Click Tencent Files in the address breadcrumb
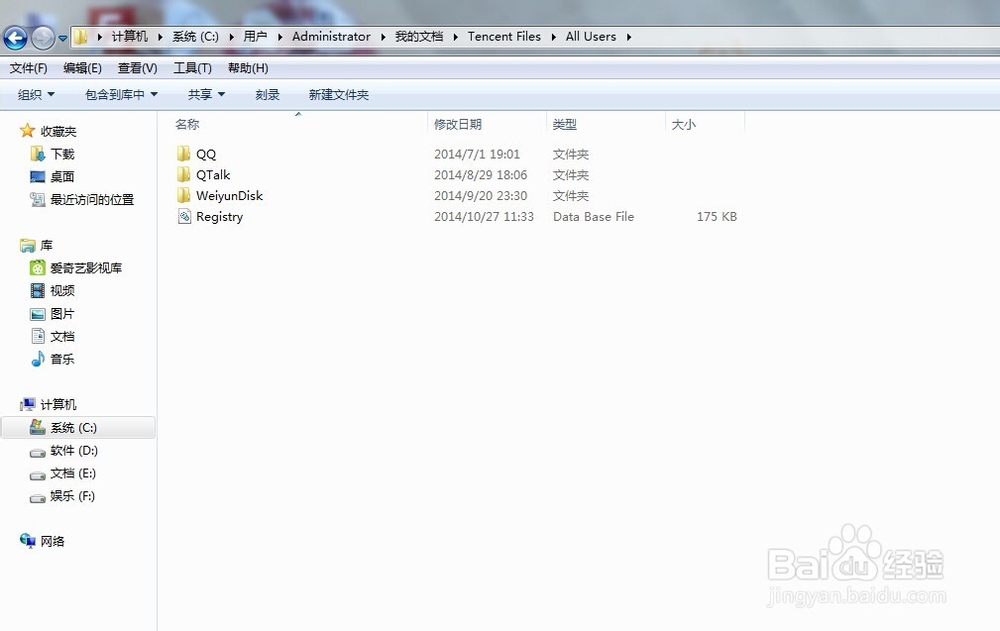Screen dimensions: 1000x631 click(x=504, y=36)
